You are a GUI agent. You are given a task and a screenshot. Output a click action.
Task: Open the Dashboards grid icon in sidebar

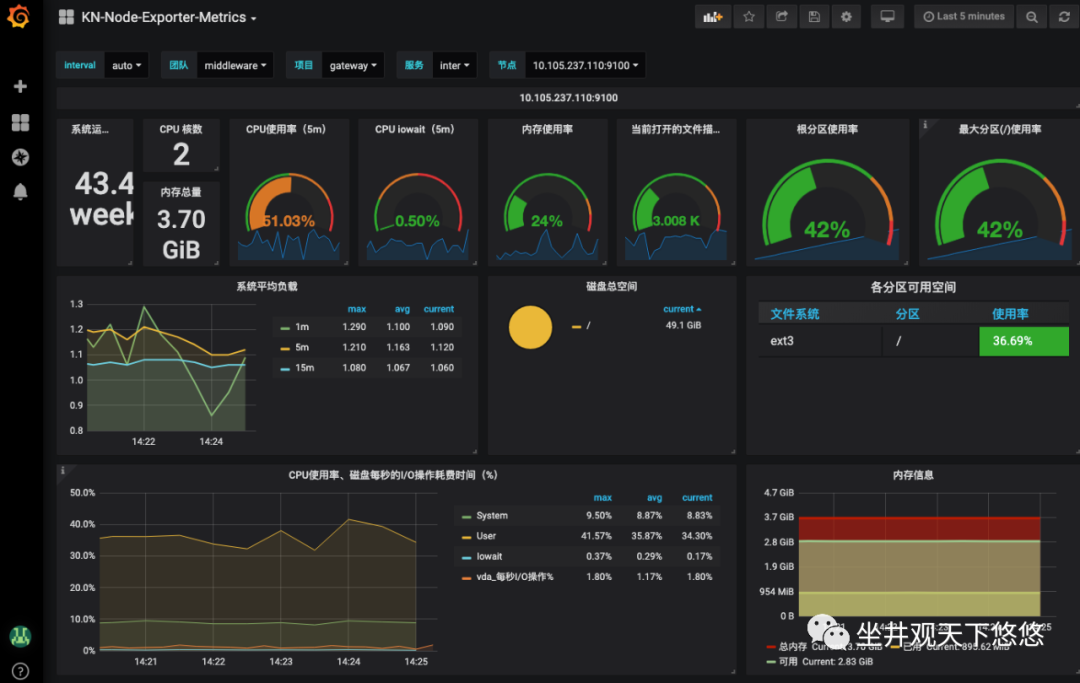[20, 122]
